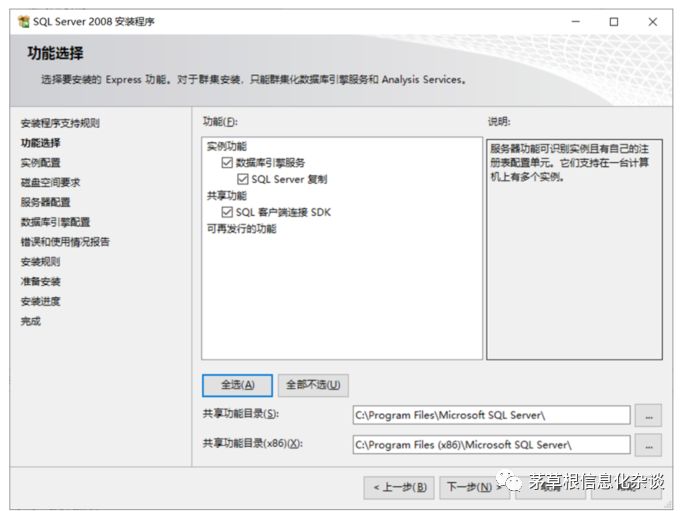Minimize the SQL Server 2008 setup window
Viewport: 686px width, 511px height.
(x=576, y=21)
